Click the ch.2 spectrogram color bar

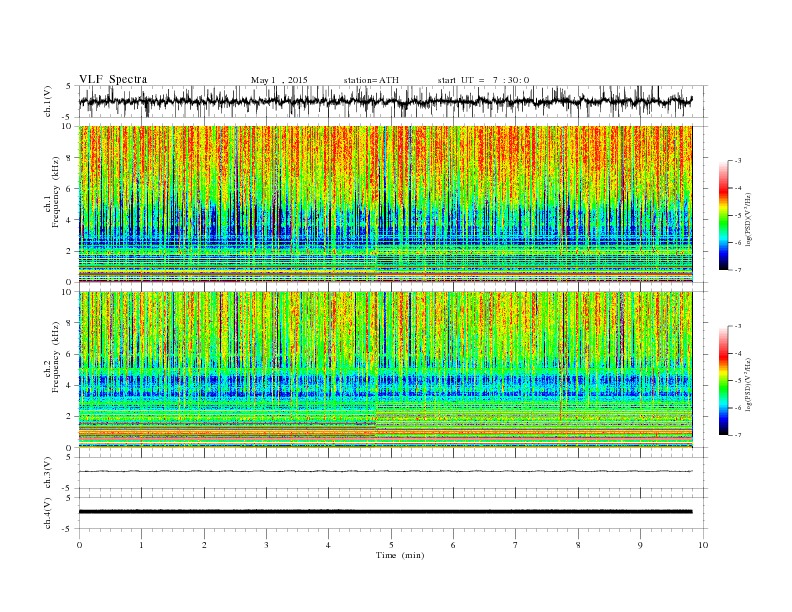click(723, 381)
